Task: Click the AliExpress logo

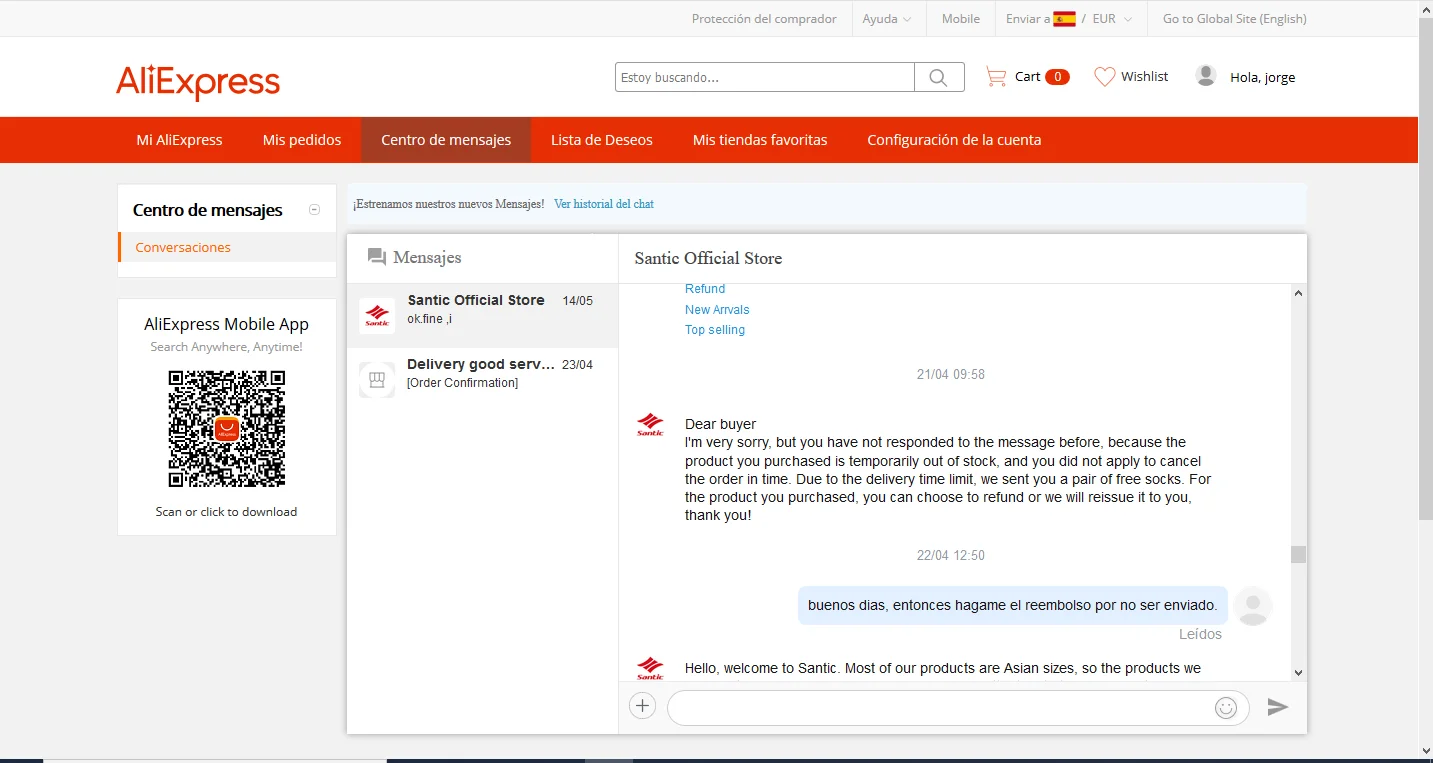Action: [198, 82]
